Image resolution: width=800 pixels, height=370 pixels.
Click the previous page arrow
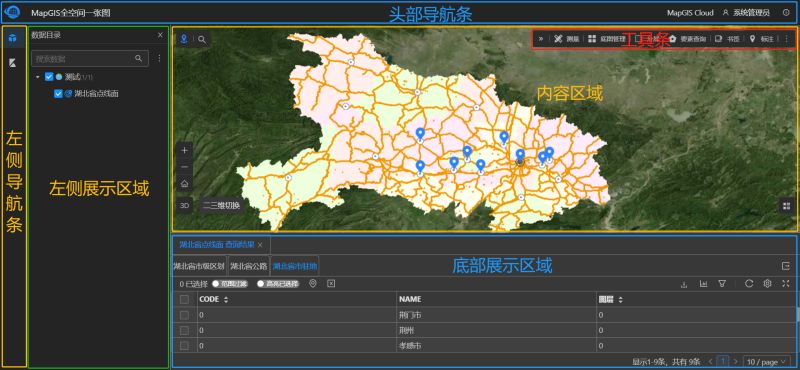[711, 361]
